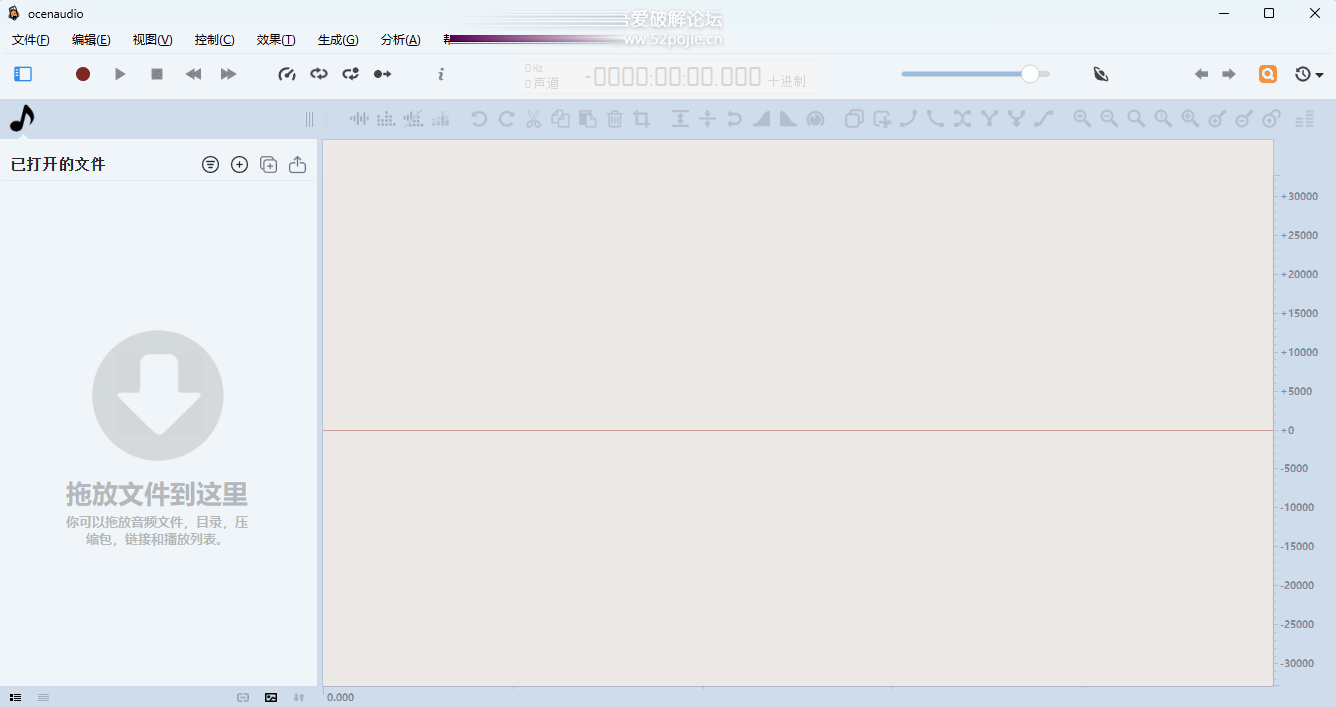The image size is (1336, 707).
Task: Switch file list to detailed list view
Action: coord(16,697)
